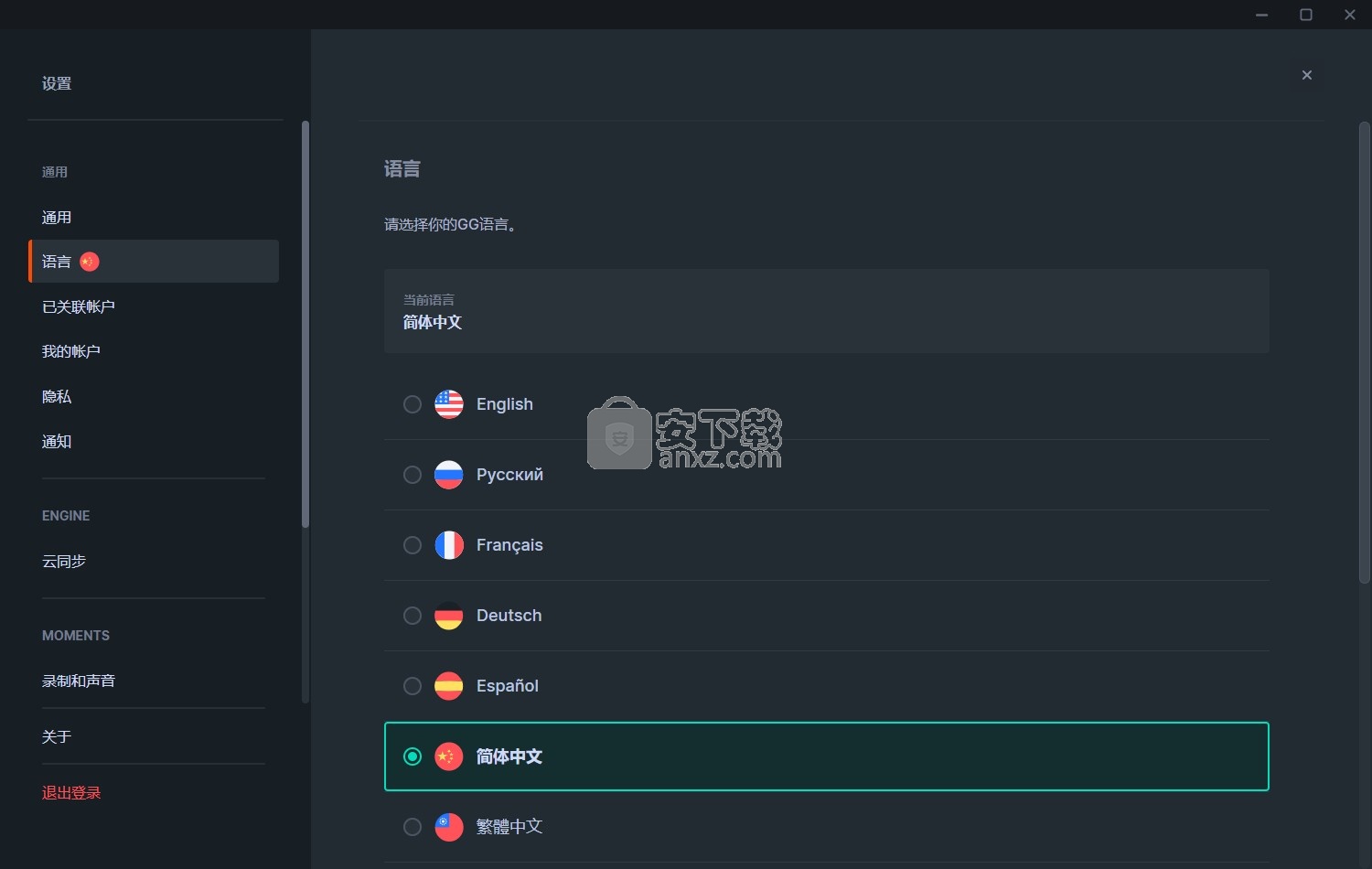
Task: Click the Deutsch language label
Action: coord(509,616)
